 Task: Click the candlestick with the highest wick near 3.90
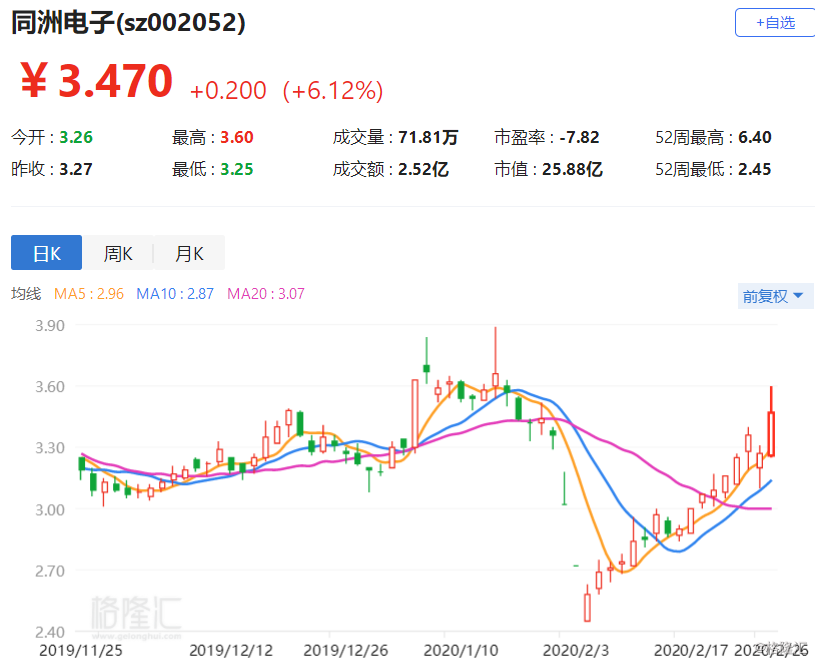point(495,379)
